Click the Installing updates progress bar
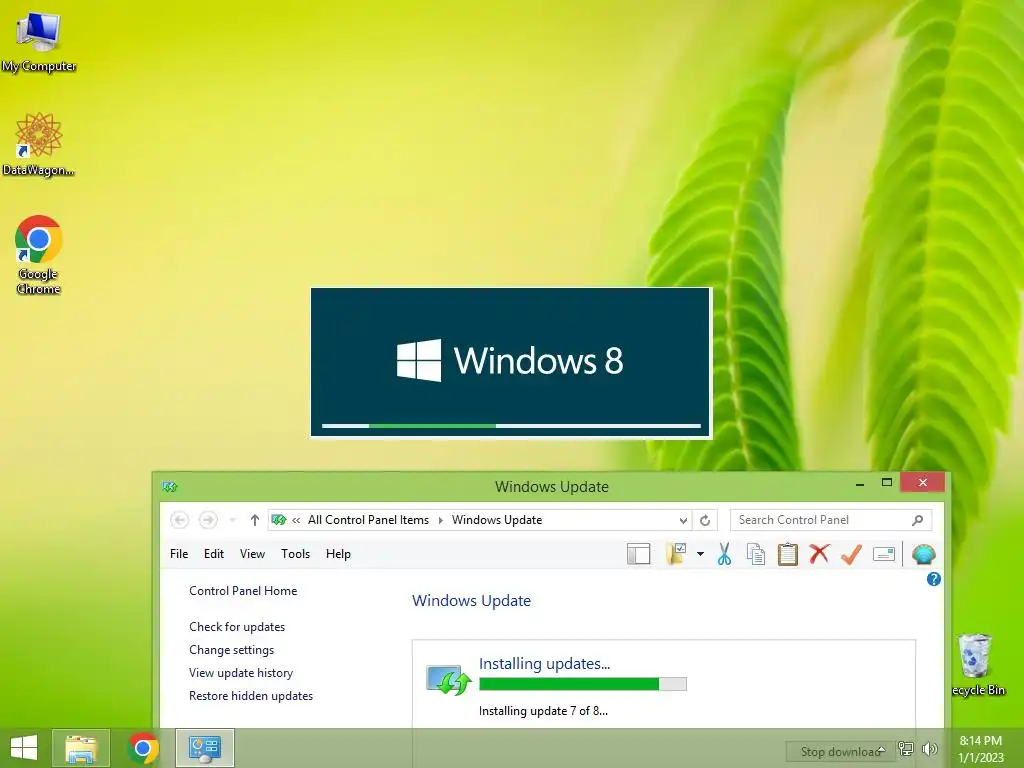 583,684
